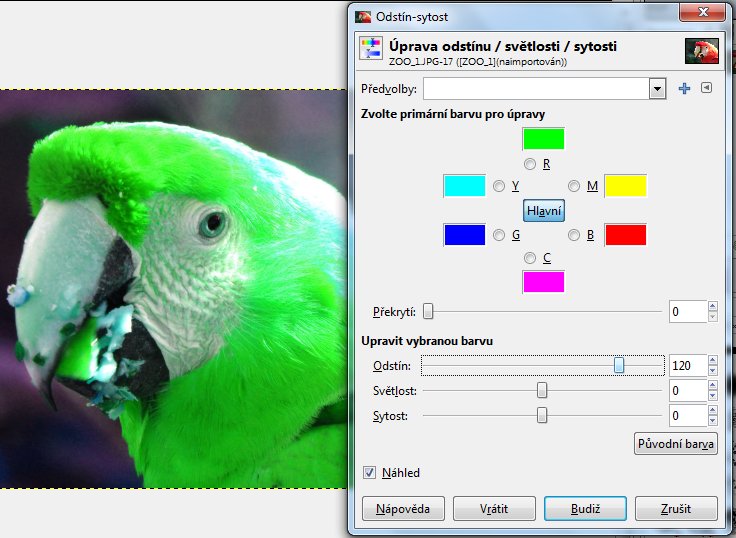Screen dimensions: 736x538
Task: Click the Překrytí overlap slider handle
Action: (x=428, y=311)
